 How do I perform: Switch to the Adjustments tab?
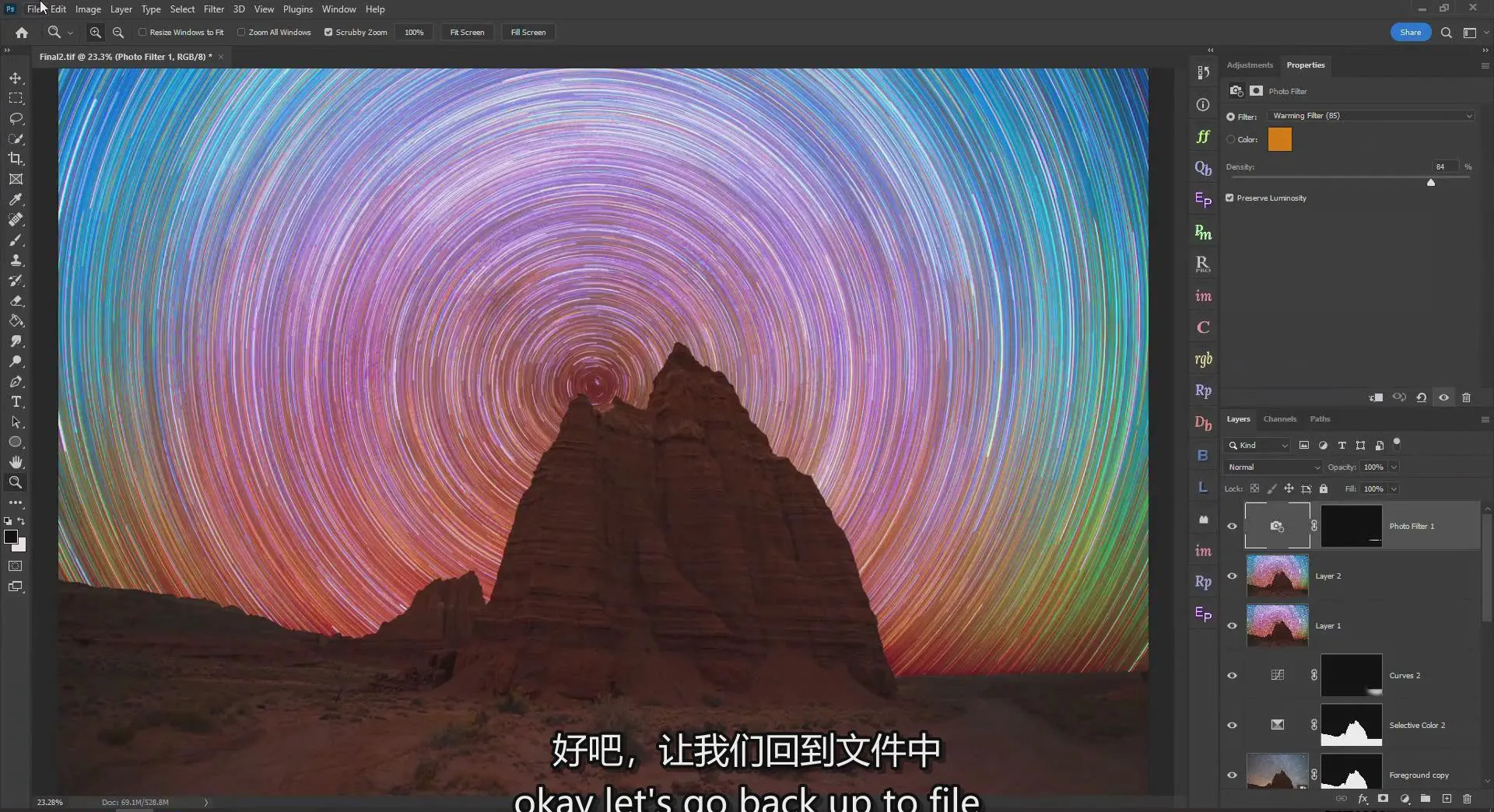[x=1250, y=65]
